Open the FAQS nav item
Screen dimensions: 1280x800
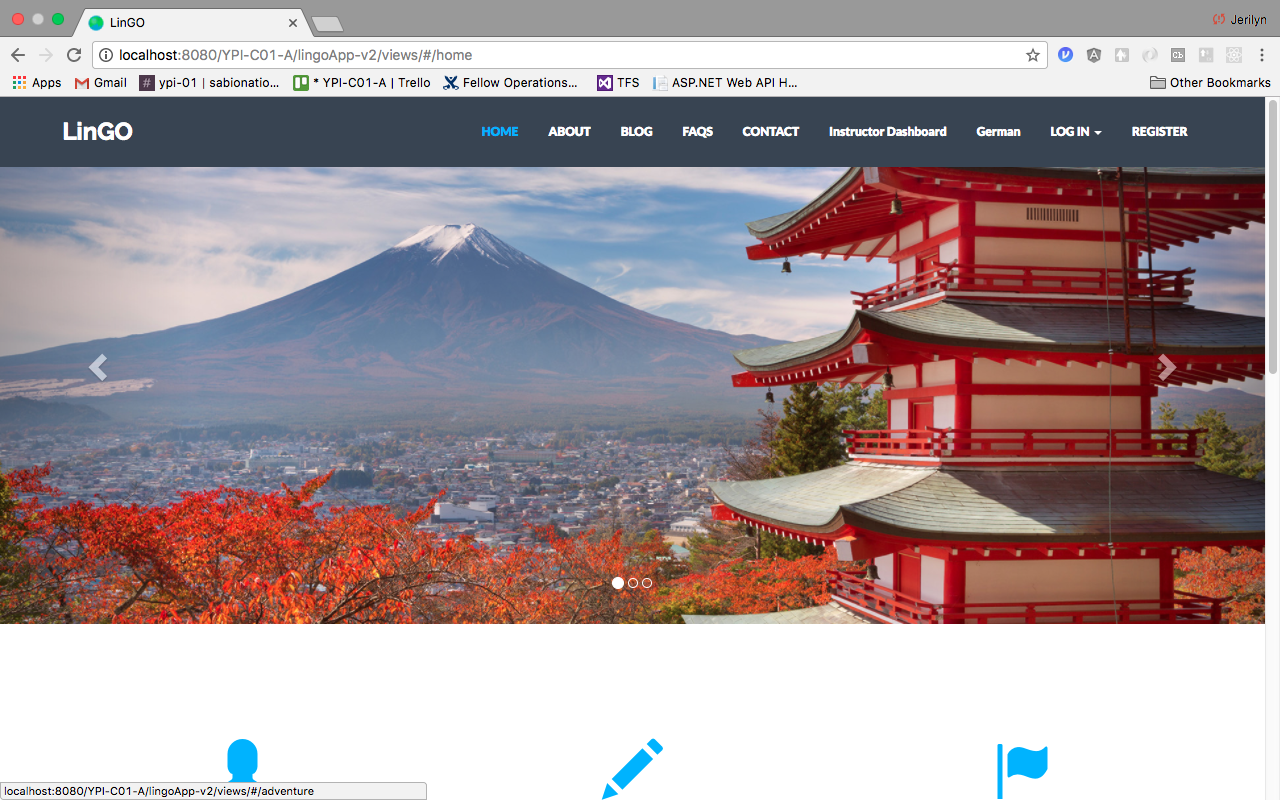click(x=697, y=132)
